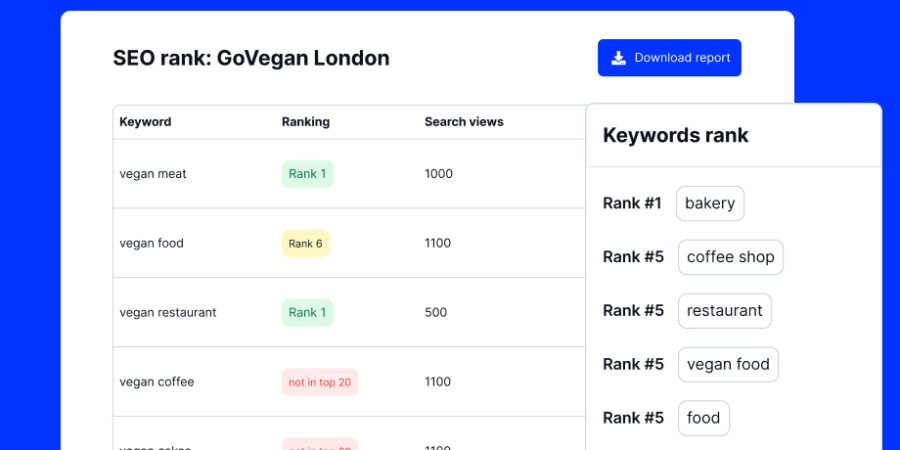
Task: Click the Ranking column header
Action: pos(305,122)
